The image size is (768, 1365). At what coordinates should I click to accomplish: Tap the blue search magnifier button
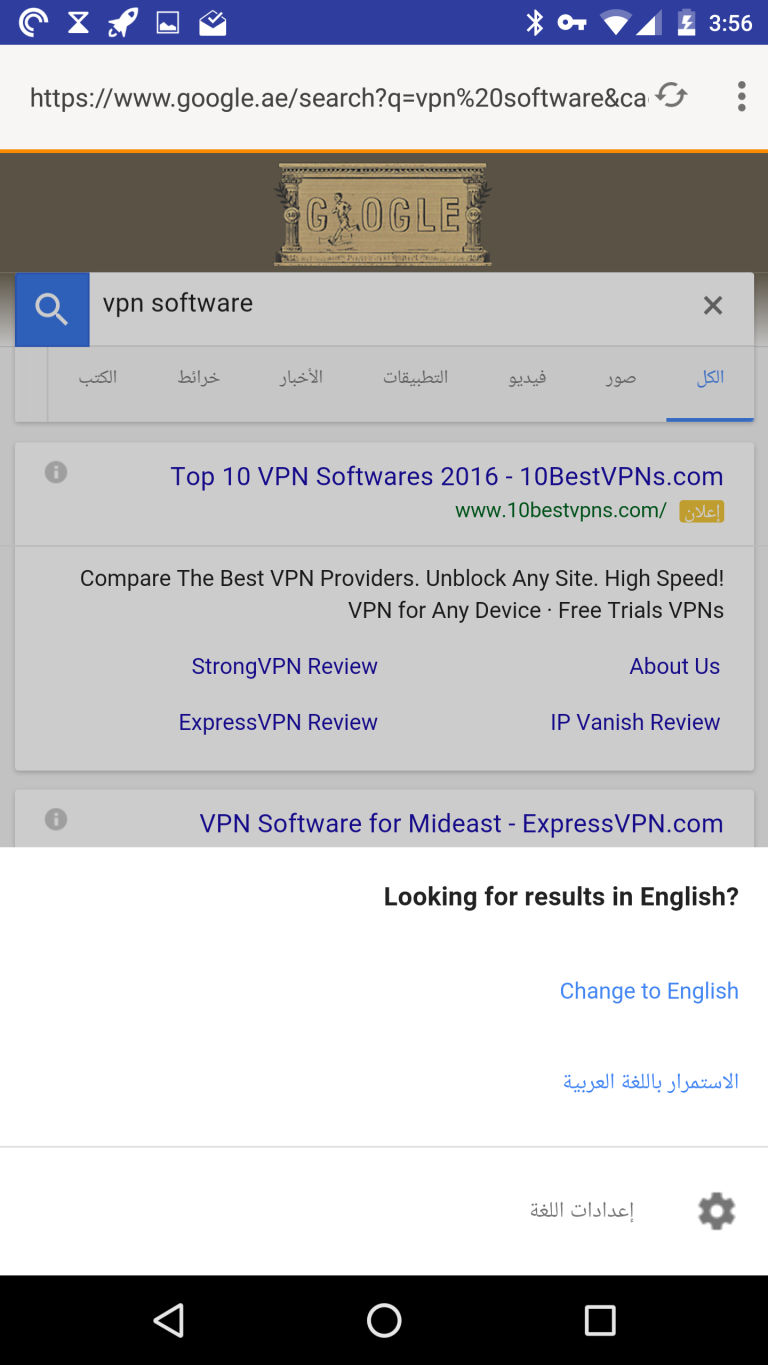[x=52, y=310]
